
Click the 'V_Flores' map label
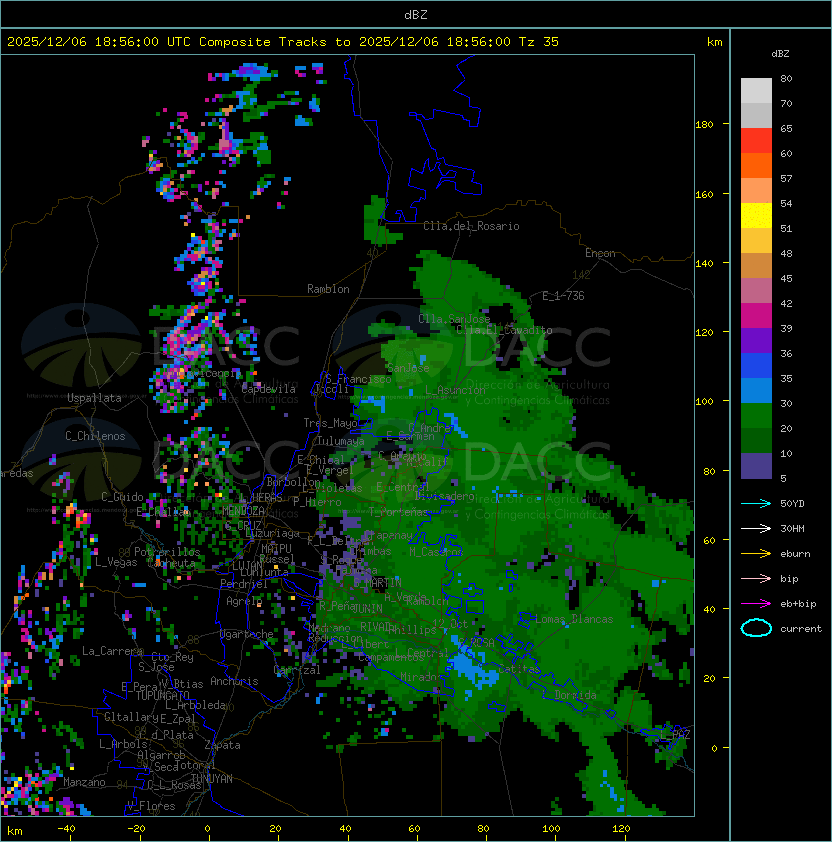151,806
